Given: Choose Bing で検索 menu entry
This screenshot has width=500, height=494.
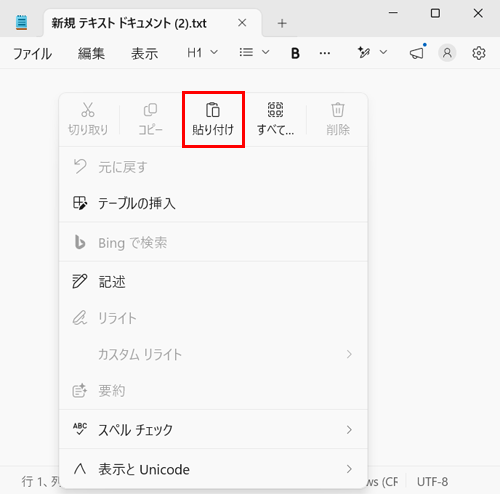Looking at the screenshot, I should click(213, 242).
